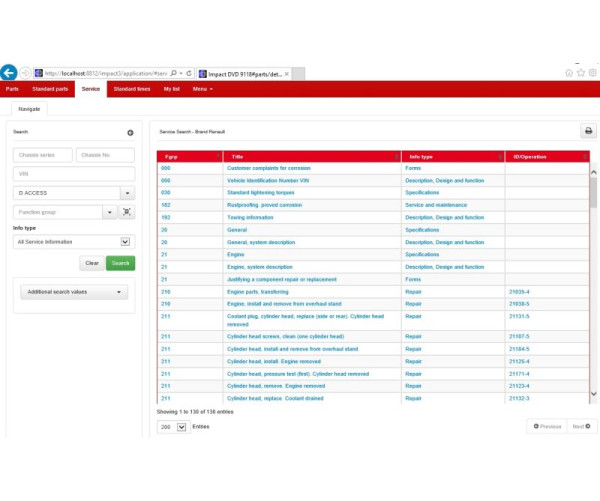
Task: Open browser settings gear icon
Action: coord(591,73)
